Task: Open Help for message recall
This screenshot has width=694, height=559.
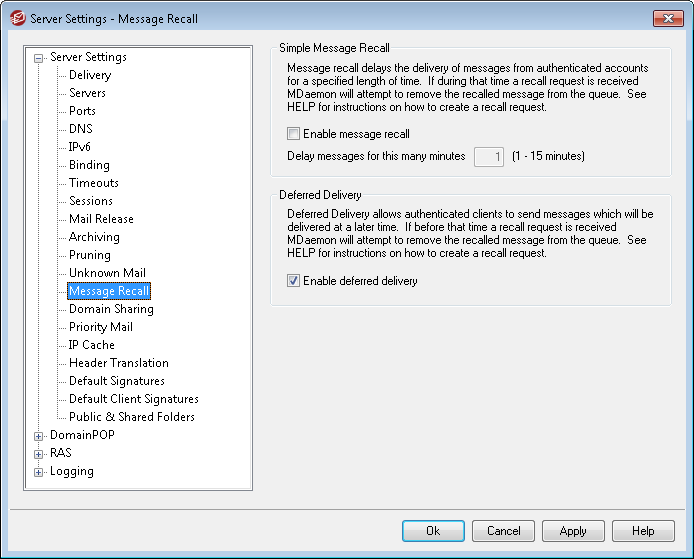Action: pos(643,531)
